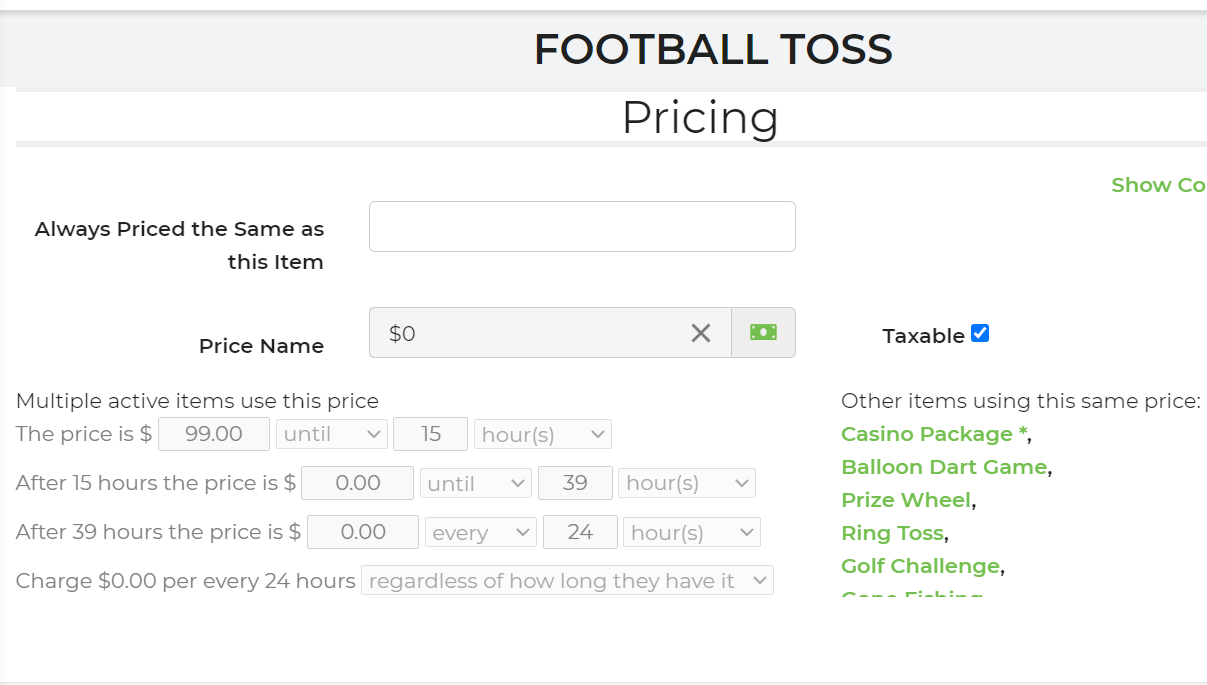Open the Balloon Dart Game link
Viewport: 1207px width, 685px height.
point(943,467)
